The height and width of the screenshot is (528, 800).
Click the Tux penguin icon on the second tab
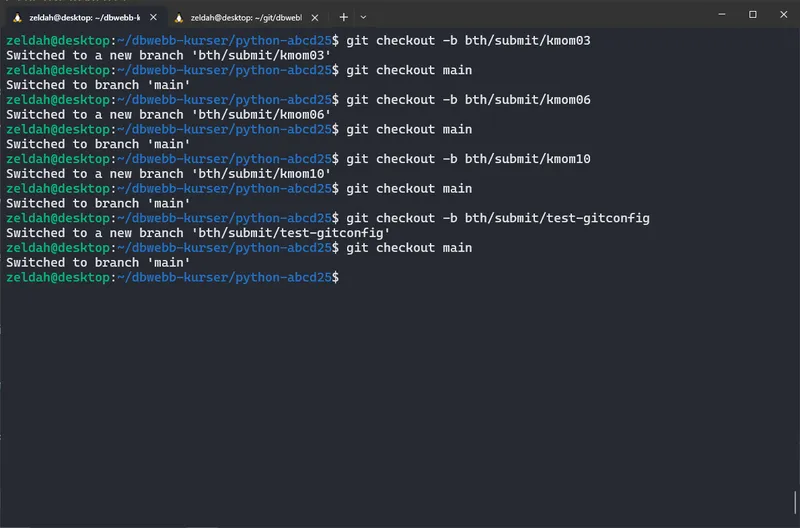click(x=179, y=16)
